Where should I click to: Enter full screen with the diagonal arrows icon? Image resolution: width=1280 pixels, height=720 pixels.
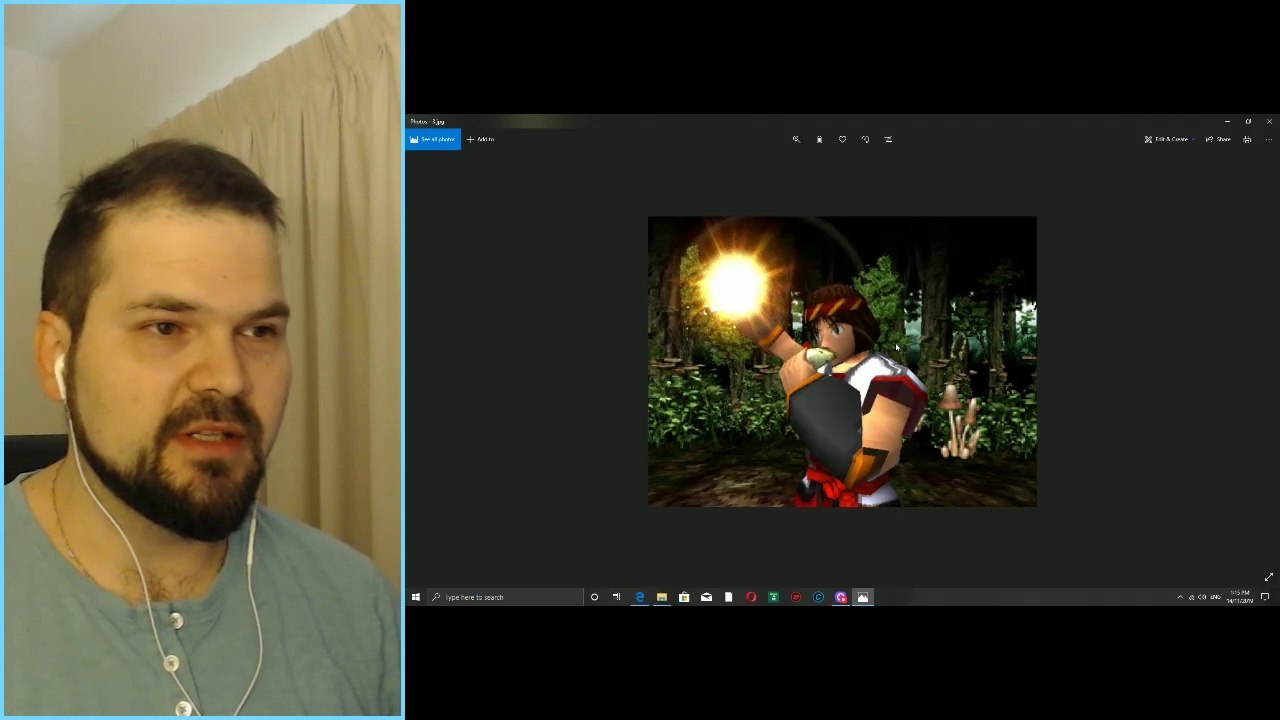pyautogui.click(x=1269, y=577)
